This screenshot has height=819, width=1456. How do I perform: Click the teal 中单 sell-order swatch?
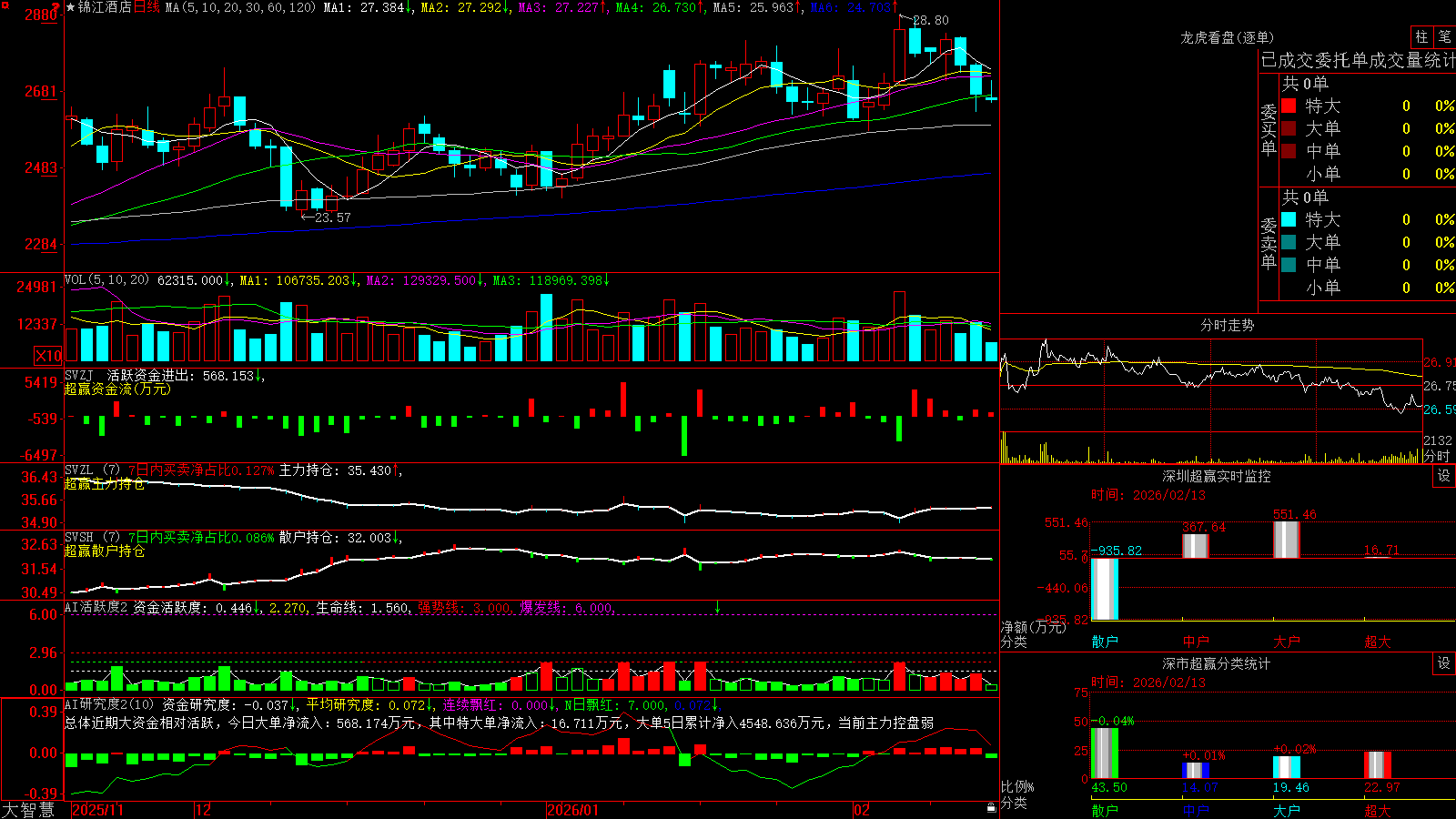coord(1289,265)
